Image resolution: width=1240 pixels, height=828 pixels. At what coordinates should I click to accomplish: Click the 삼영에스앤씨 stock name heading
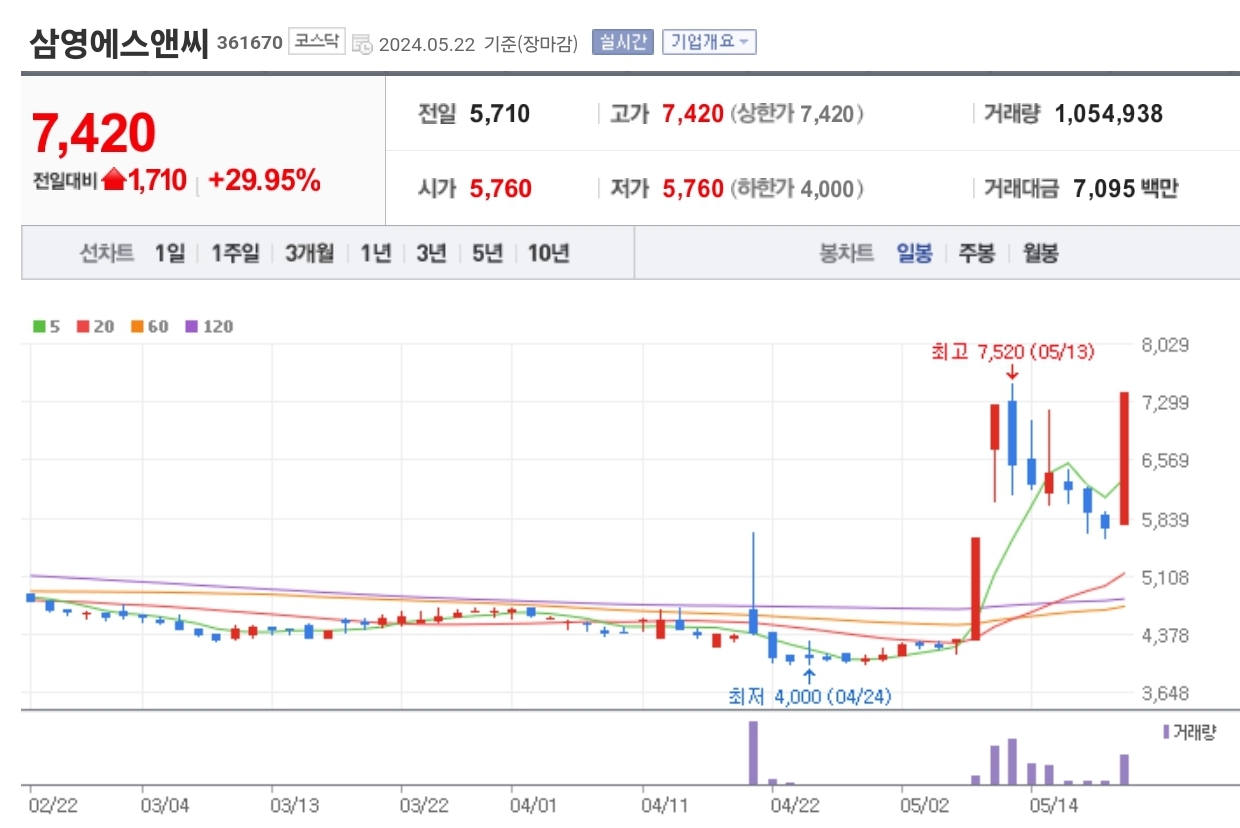[120, 44]
